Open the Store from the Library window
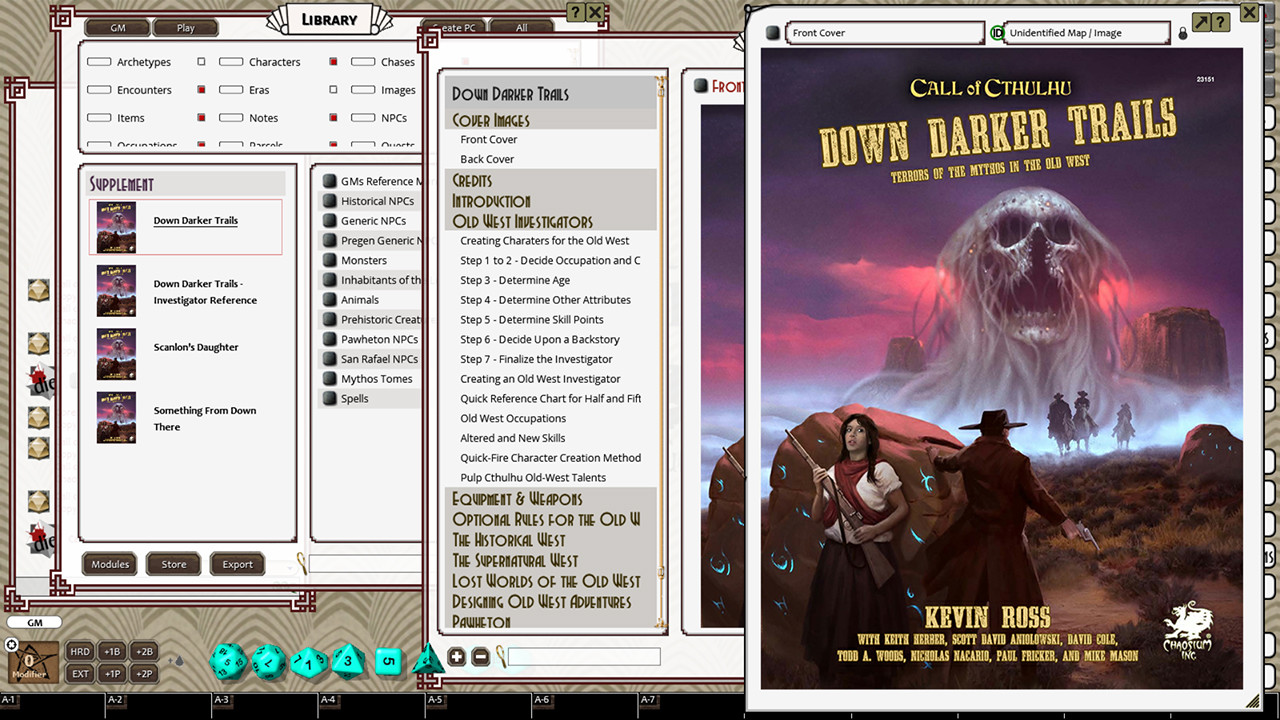 pos(173,563)
